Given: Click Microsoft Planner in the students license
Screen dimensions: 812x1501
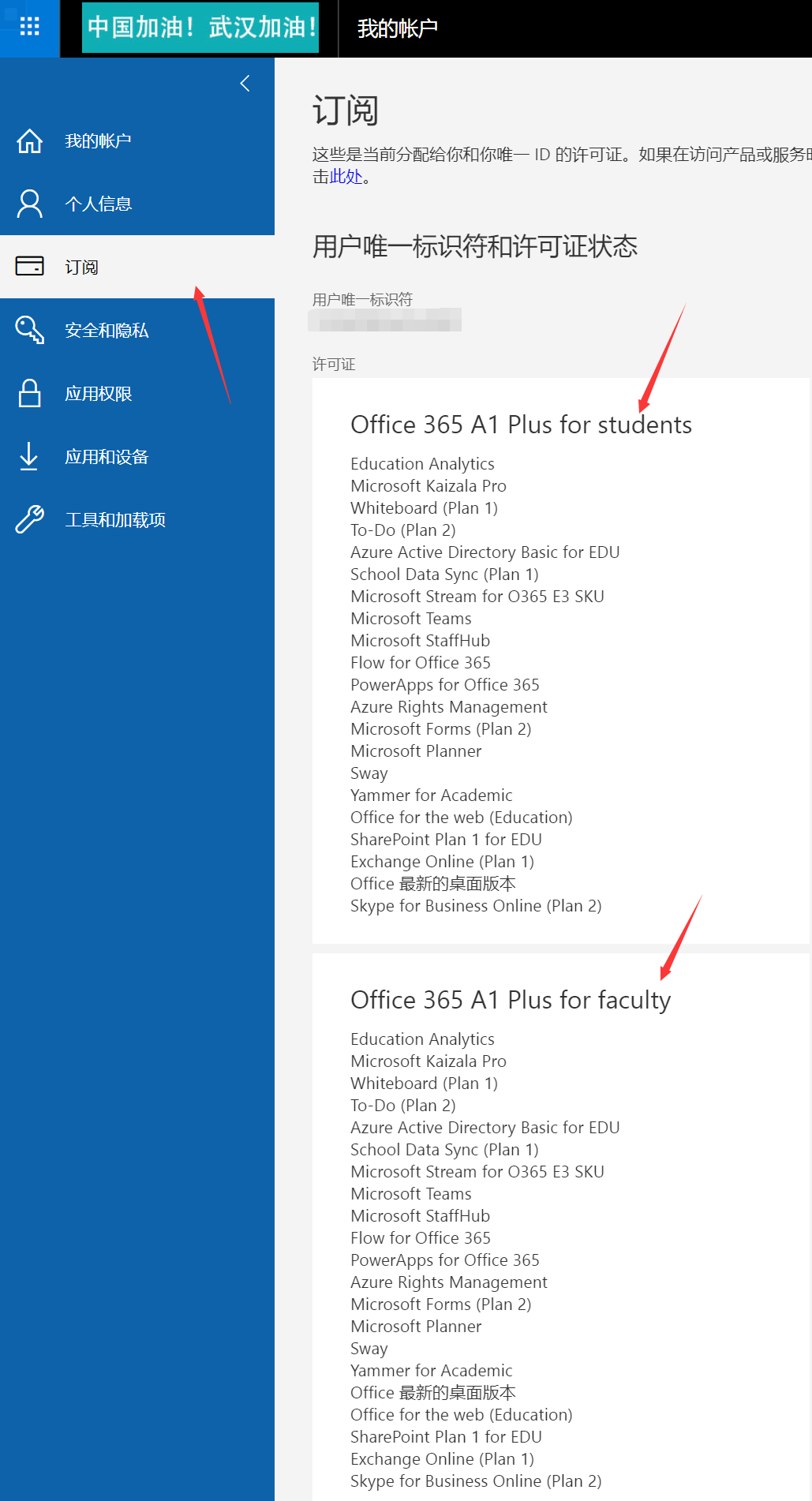Looking at the screenshot, I should pos(416,751).
